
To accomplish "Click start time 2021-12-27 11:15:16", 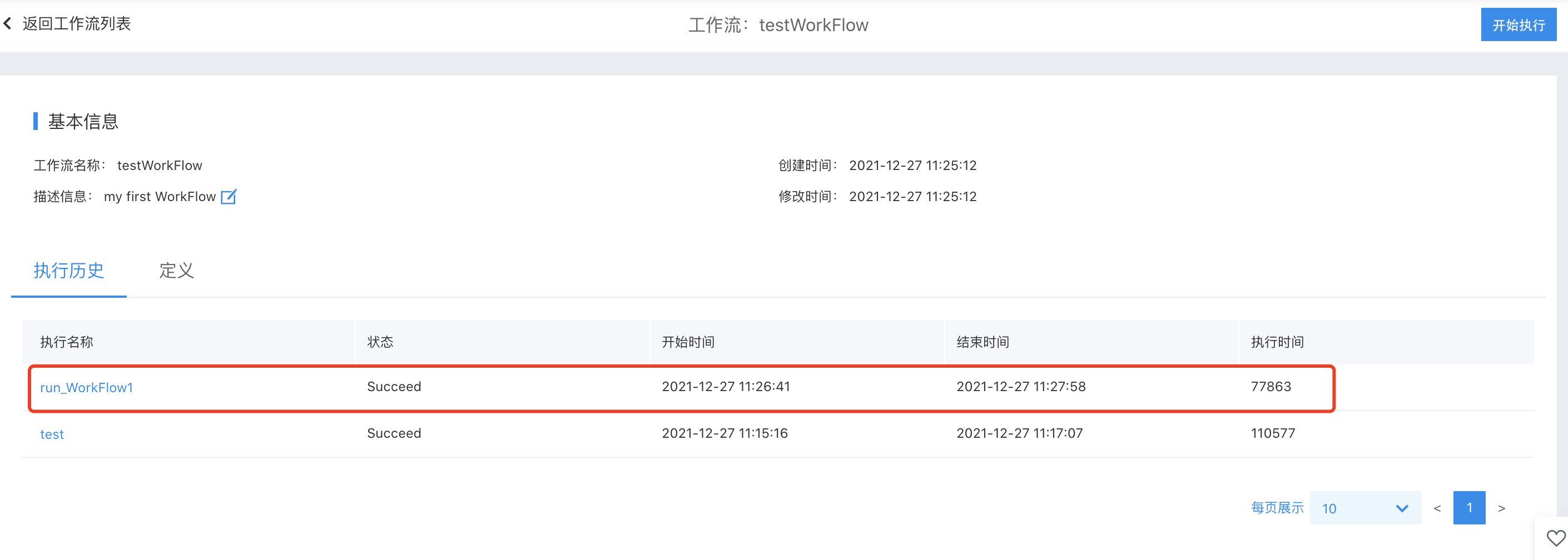I will coord(725,433).
